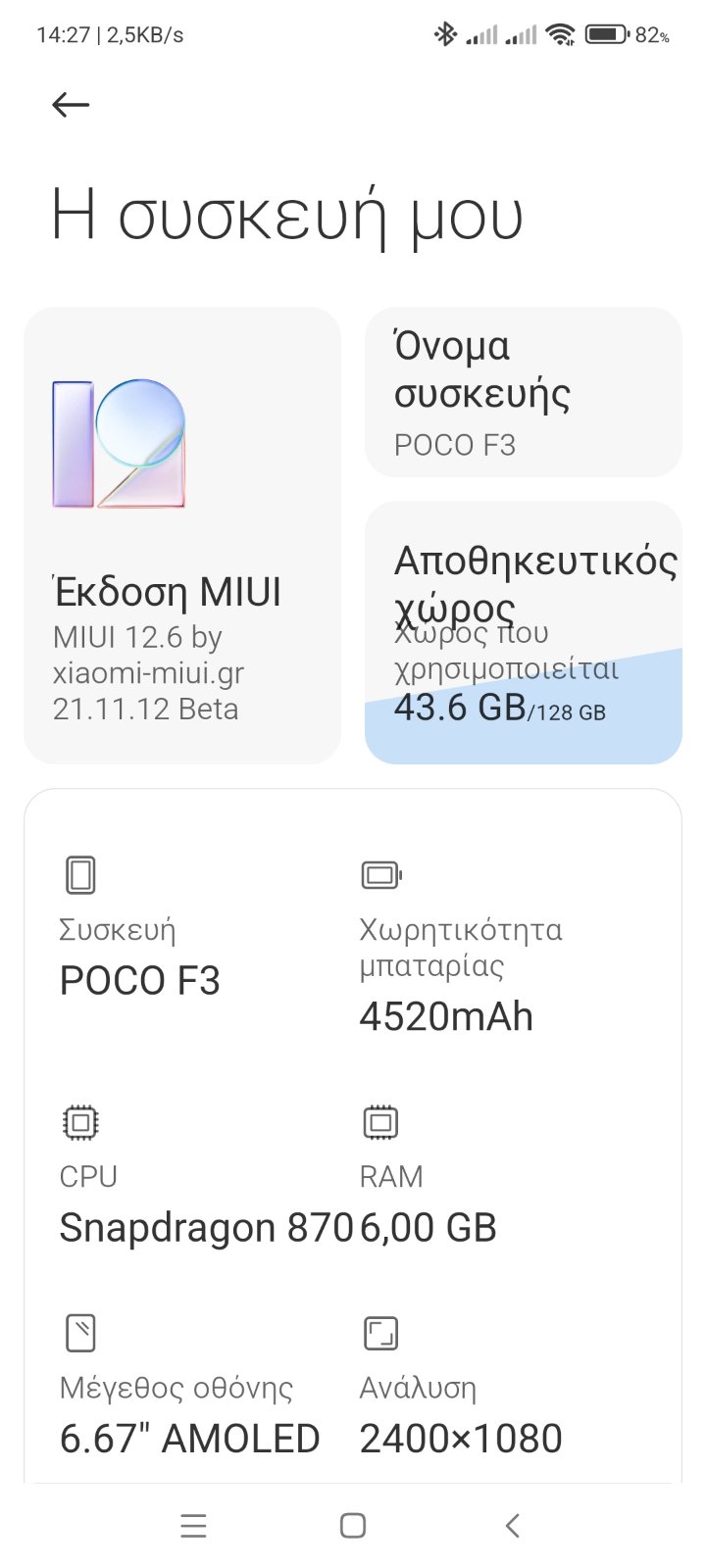Tap the Η συσκευή μου page title
This screenshot has height=1568, width=706.
point(286,216)
